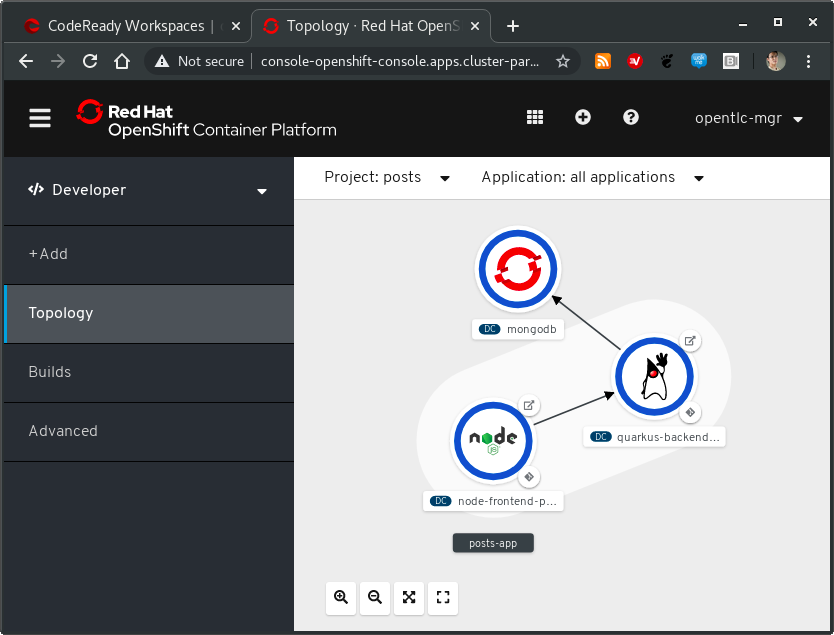Screen dimensions: 834x635
Task: Click the address bar URL field
Action: click(400, 62)
